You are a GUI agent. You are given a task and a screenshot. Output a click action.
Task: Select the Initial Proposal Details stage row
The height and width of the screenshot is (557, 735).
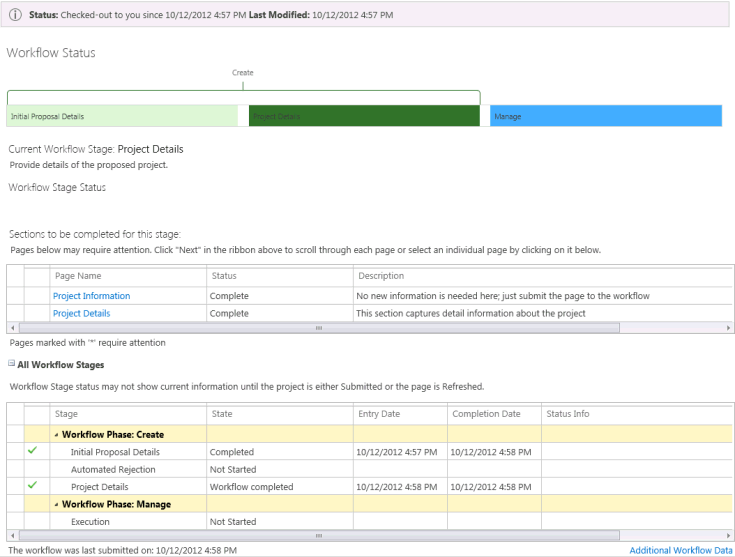coord(369,452)
